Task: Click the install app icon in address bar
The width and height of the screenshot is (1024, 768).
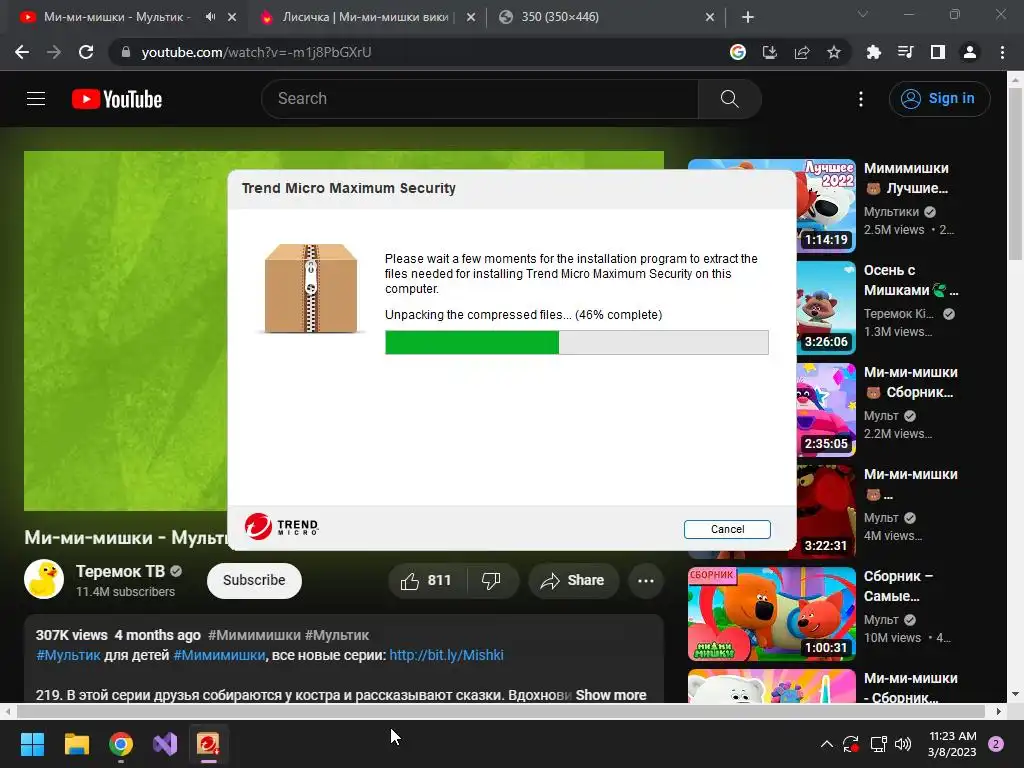Action: point(769,52)
